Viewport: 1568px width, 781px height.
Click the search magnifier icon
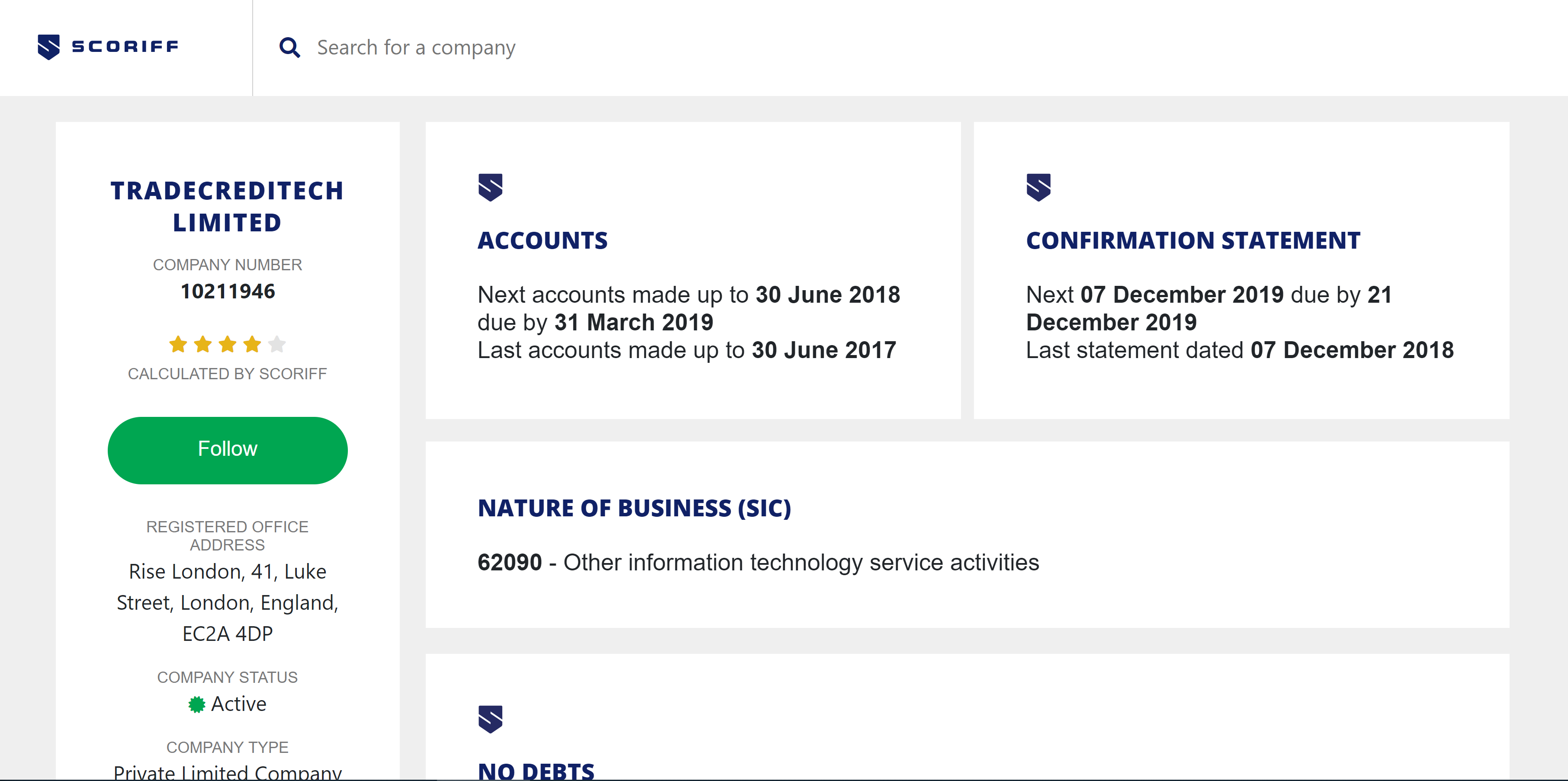point(290,48)
